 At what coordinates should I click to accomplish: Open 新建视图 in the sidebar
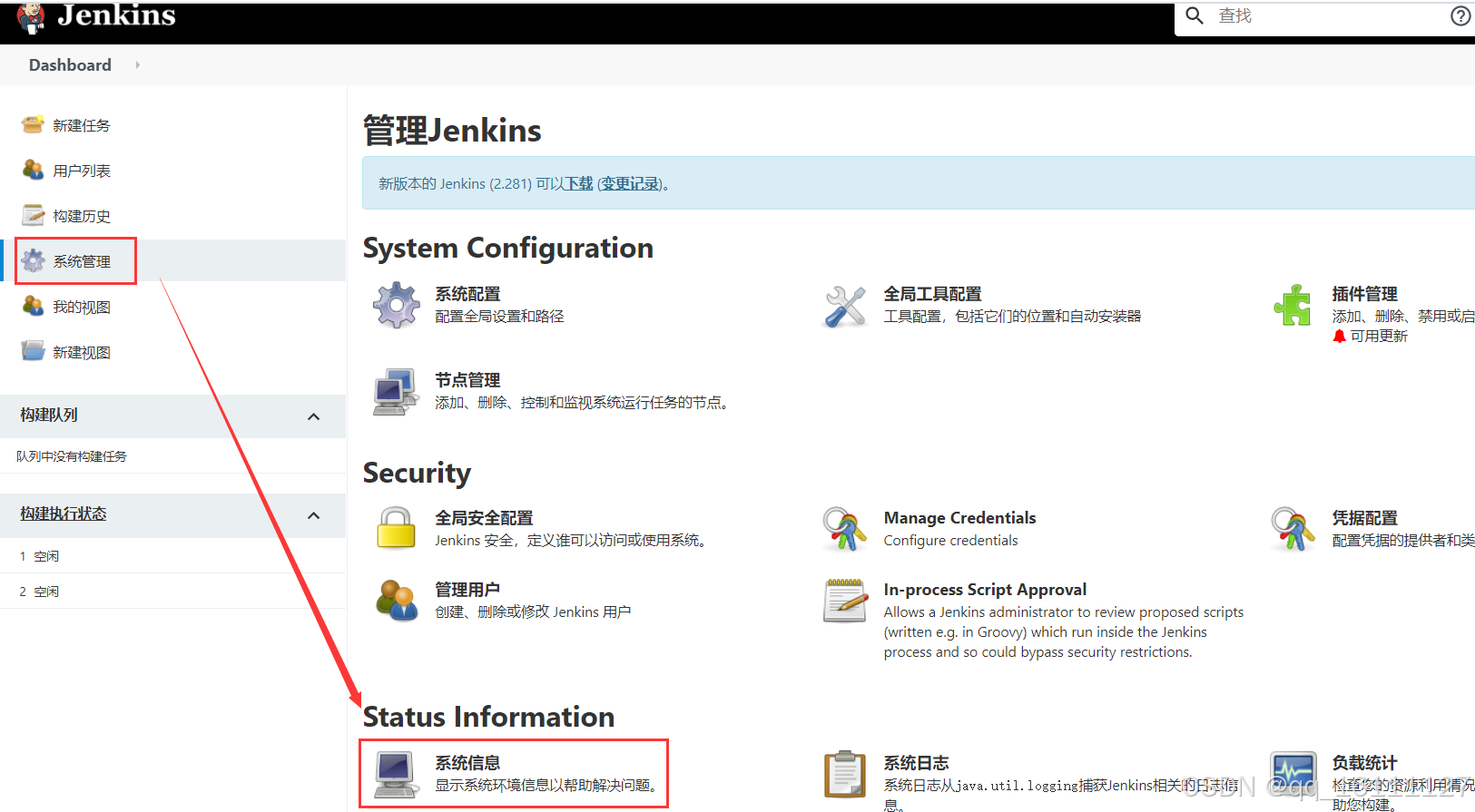[x=82, y=352]
